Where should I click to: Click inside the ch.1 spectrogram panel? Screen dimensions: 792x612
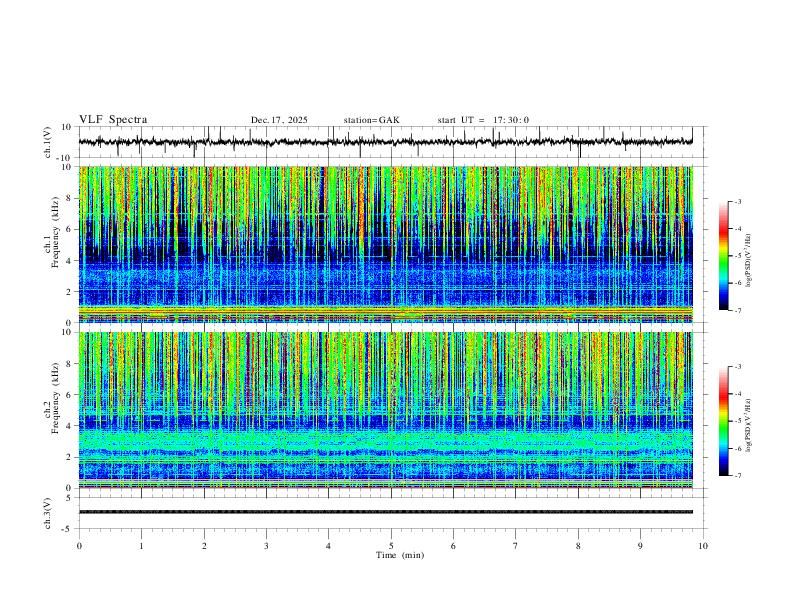[x=385, y=244]
